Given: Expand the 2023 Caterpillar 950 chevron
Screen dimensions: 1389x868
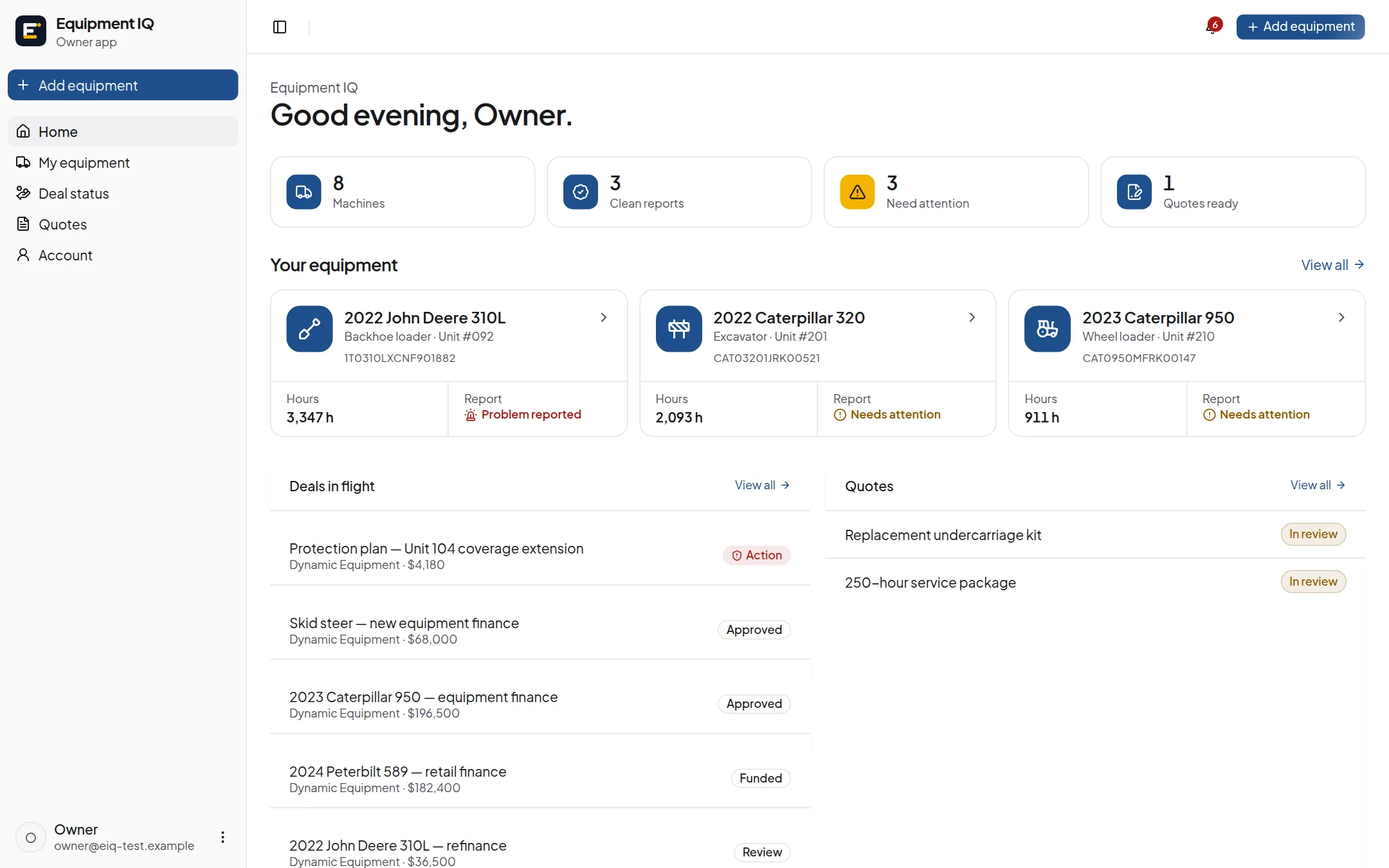Looking at the screenshot, I should (x=1341, y=318).
